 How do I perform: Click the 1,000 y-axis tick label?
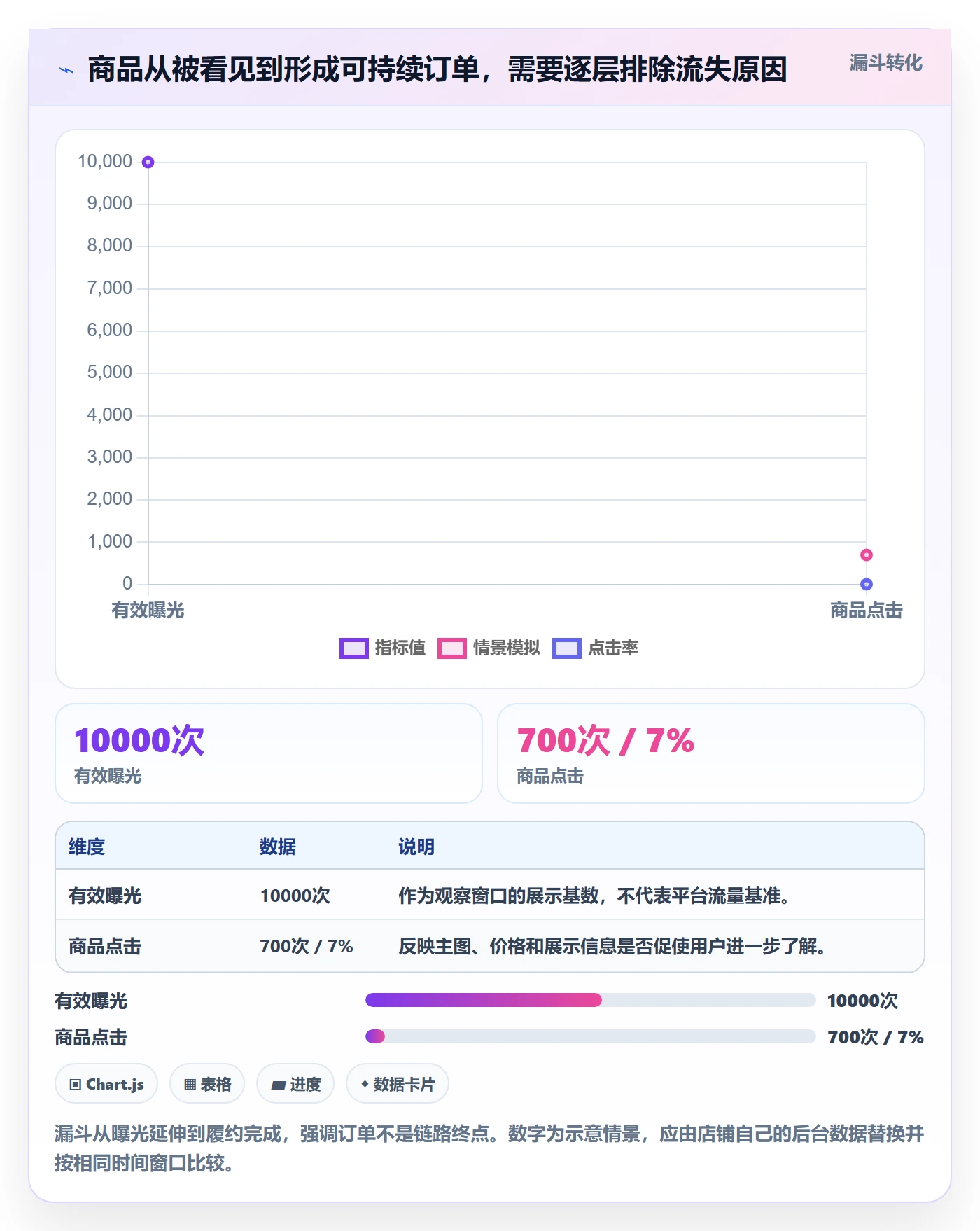[x=109, y=541]
